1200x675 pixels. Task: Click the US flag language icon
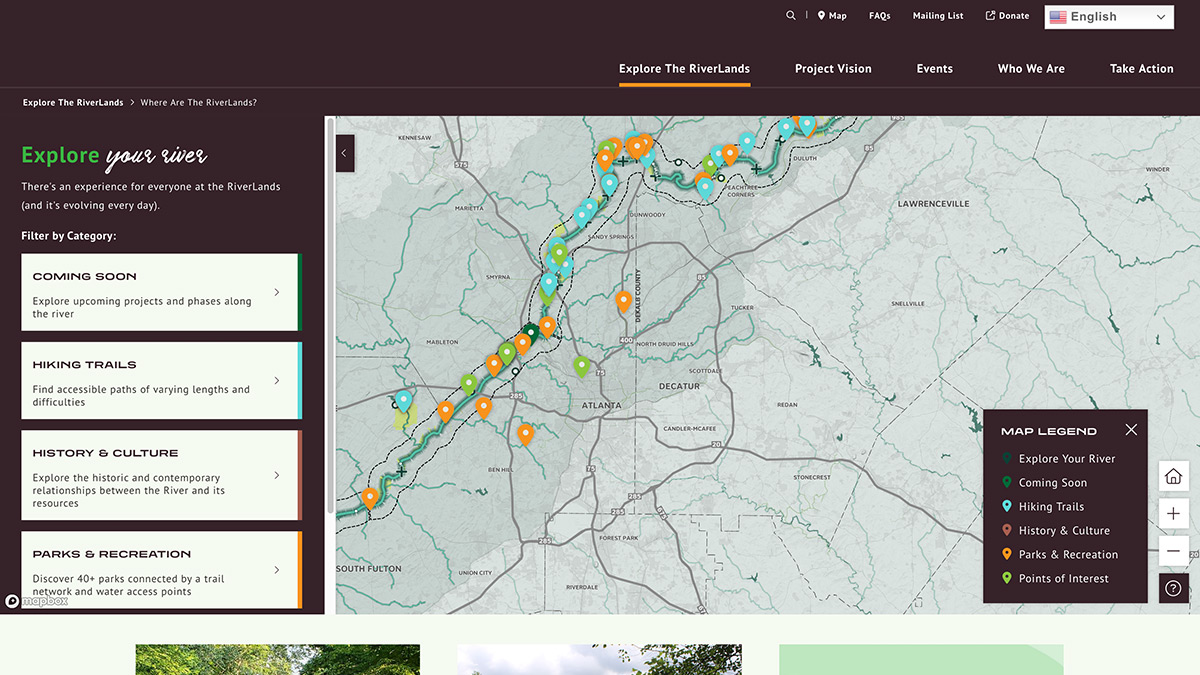(1058, 17)
